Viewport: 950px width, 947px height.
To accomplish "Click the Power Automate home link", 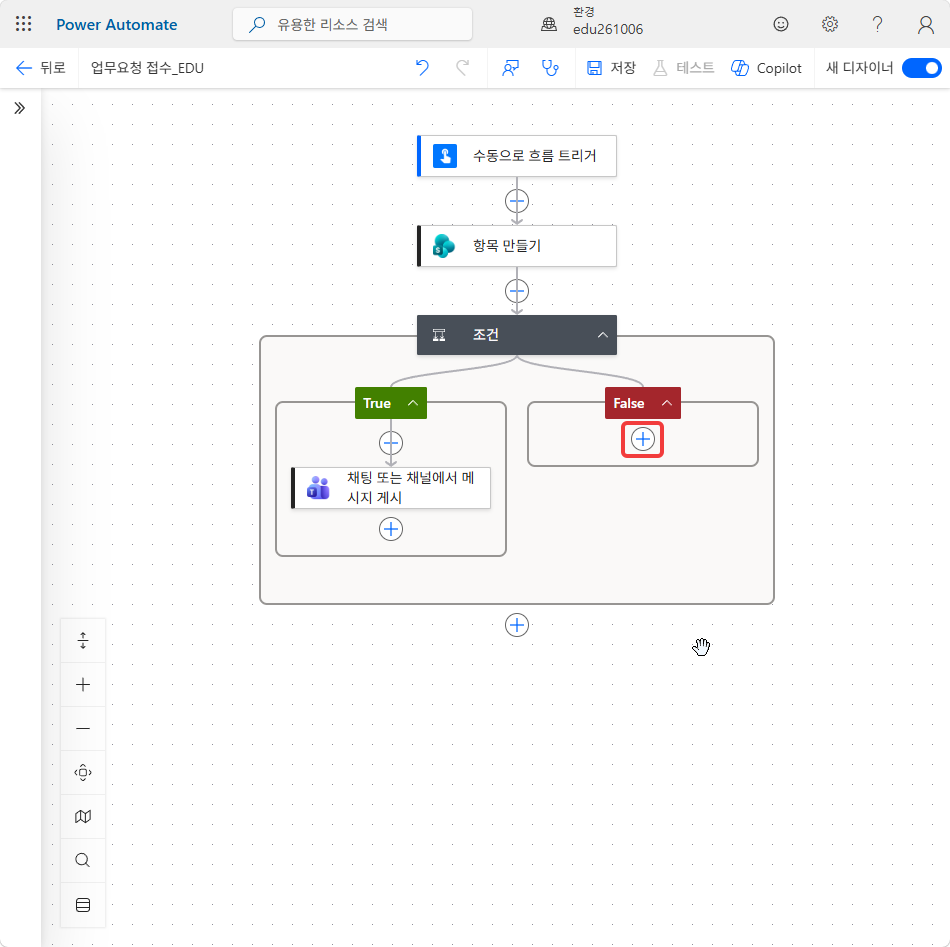I will point(117,25).
